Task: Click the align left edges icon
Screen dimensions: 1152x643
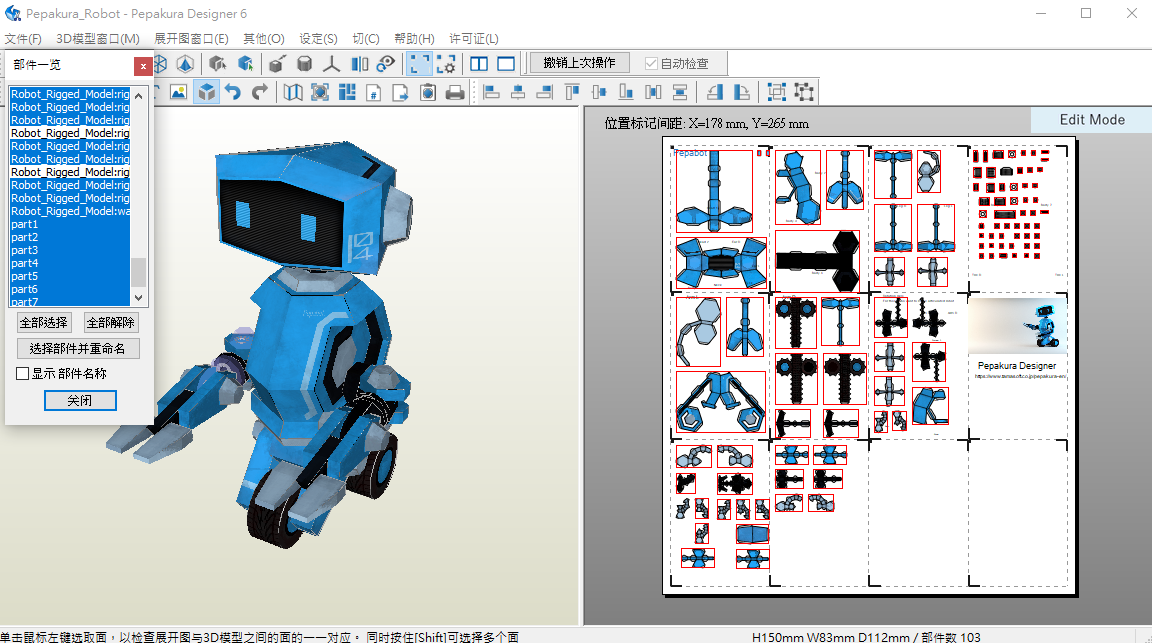Action: [x=491, y=92]
